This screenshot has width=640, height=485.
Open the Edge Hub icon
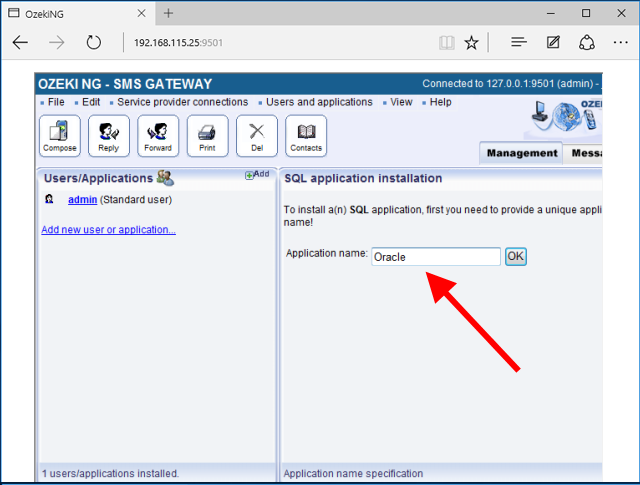pyautogui.click(x=518, y=43)
